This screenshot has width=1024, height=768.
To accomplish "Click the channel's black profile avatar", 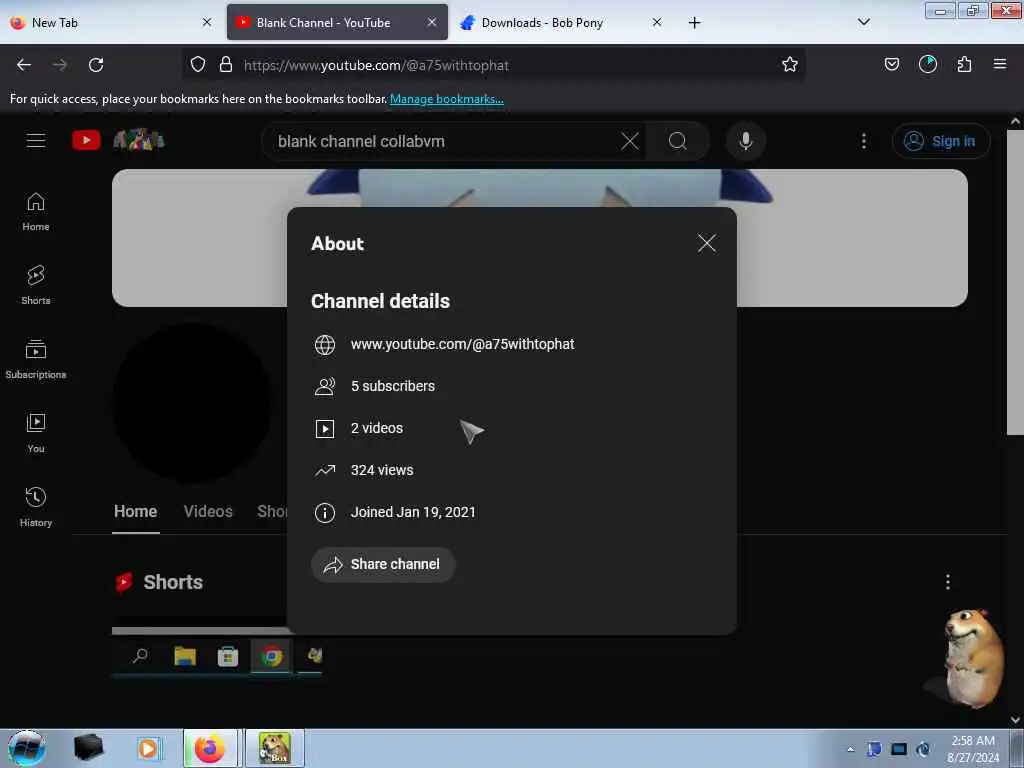I will click(x=193, y=403).
